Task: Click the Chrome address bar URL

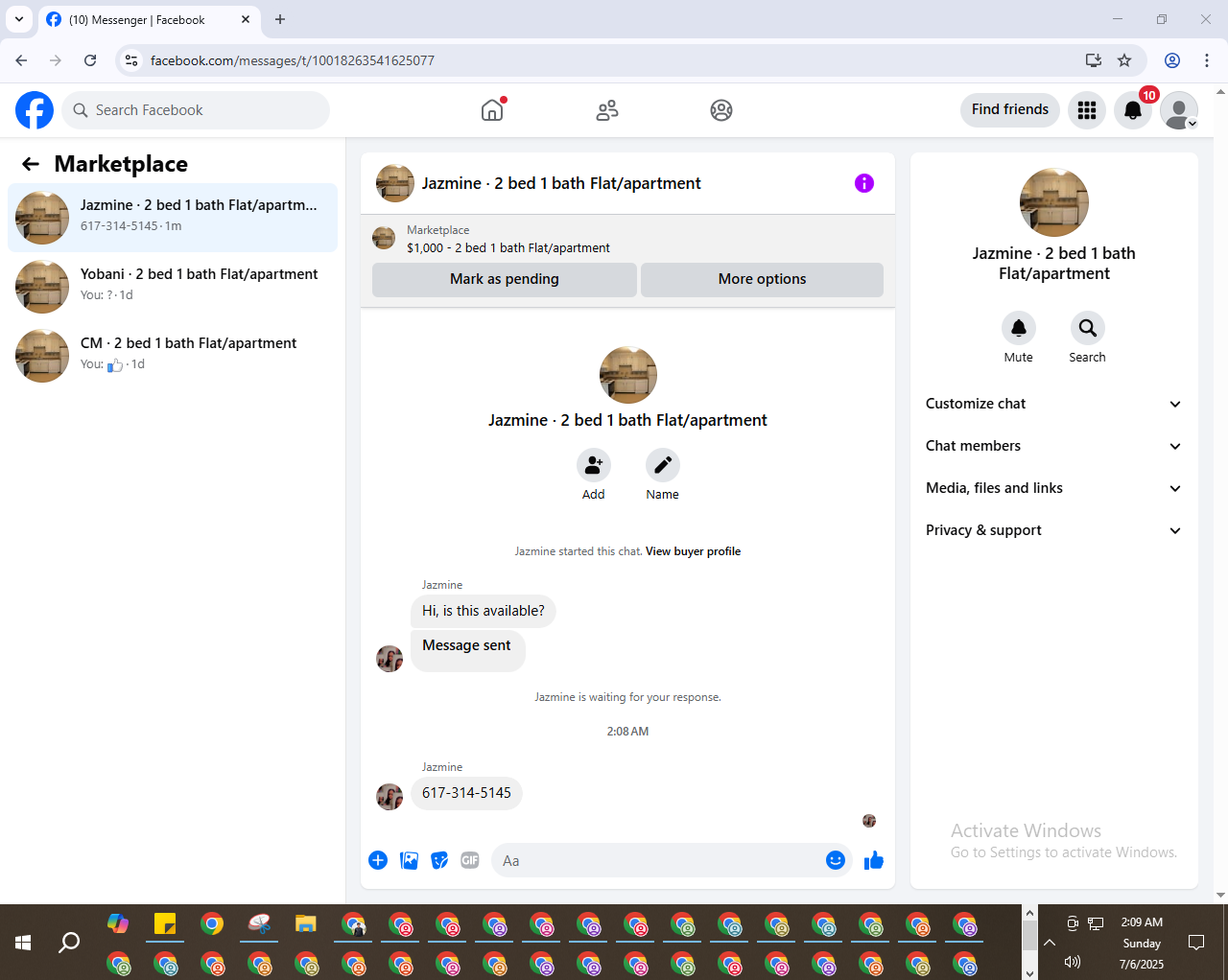Action: (293, 60)
